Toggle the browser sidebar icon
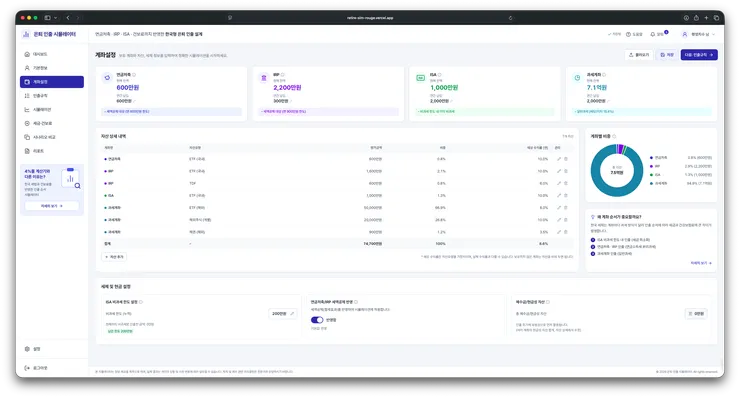 pos(48,18)
